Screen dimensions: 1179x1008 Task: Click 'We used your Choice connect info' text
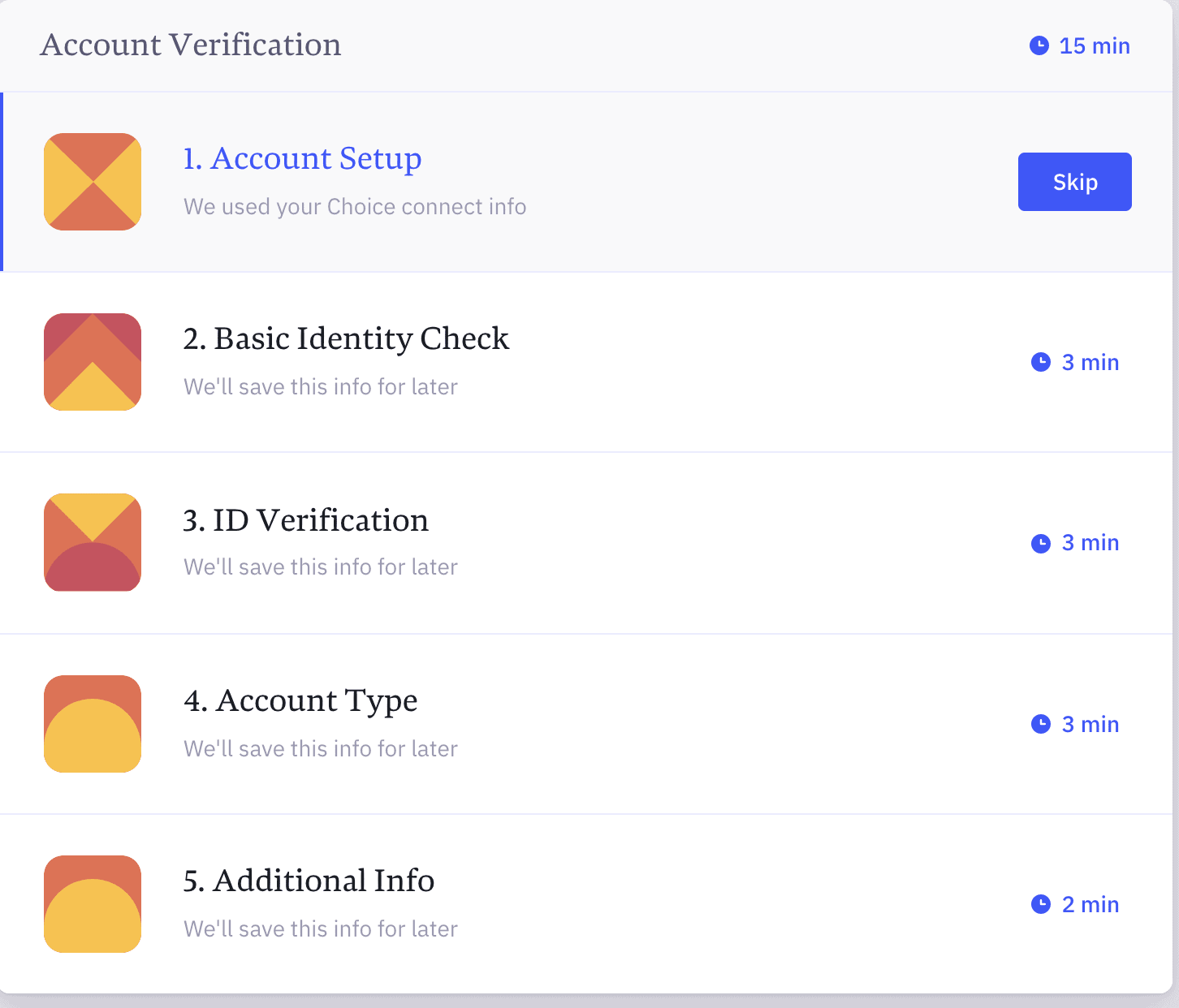[x=355, y=207]
